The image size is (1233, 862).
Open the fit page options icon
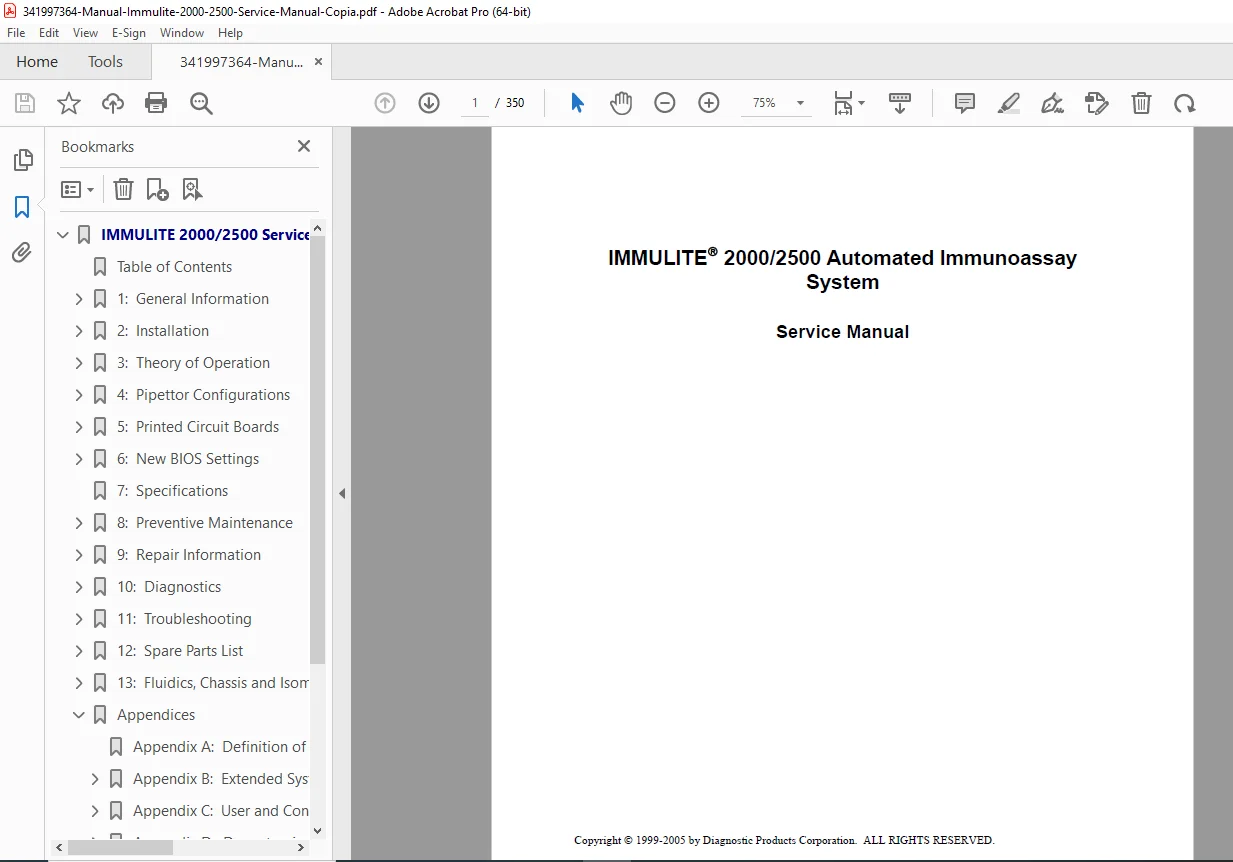click(849, 103)
